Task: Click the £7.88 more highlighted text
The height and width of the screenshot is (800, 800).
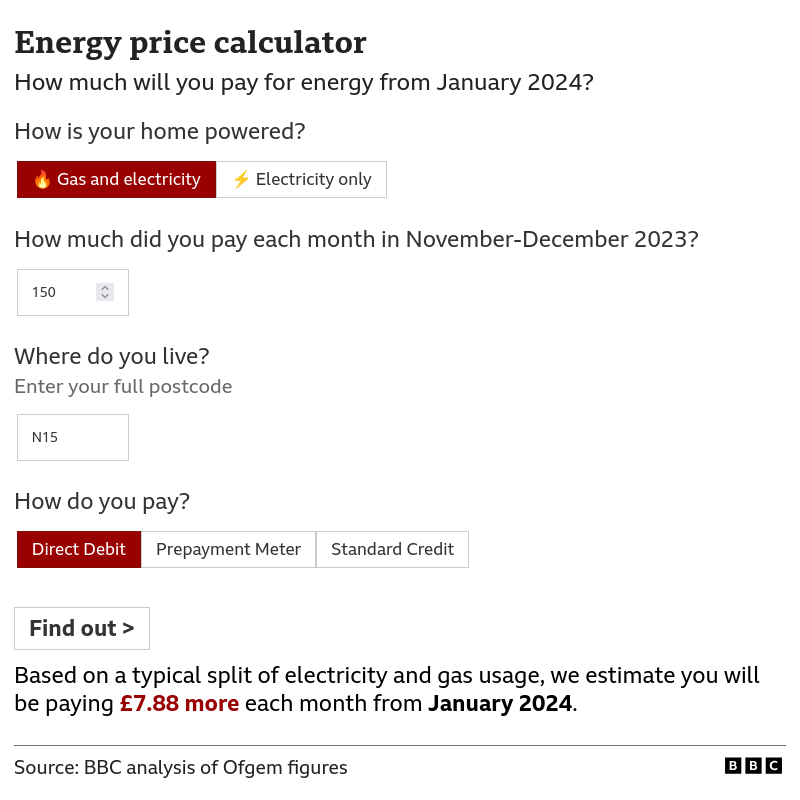Action: tap(179, 703)
